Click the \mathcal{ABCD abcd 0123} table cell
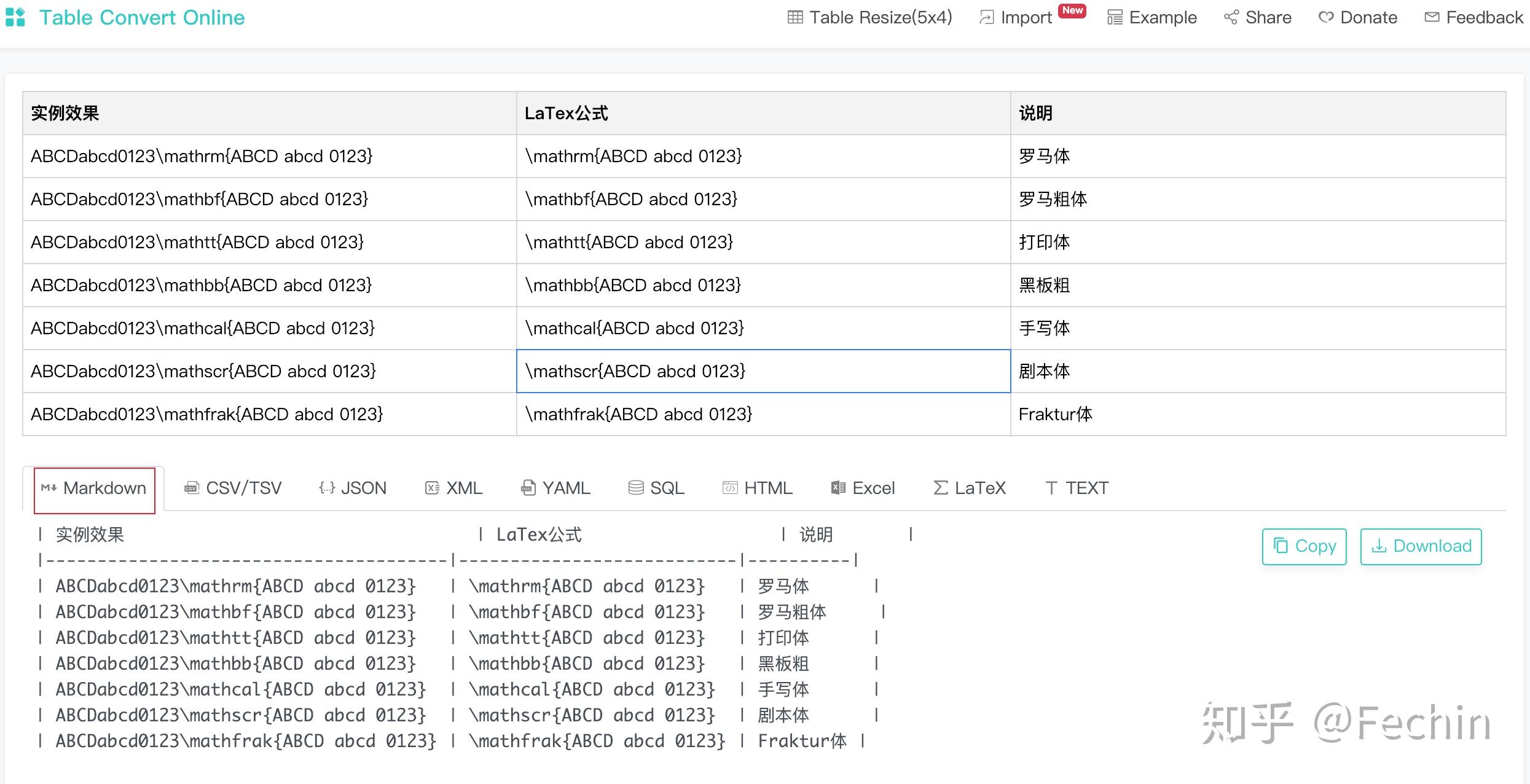Screen dimensions: 1530x784 pos(762,328)
